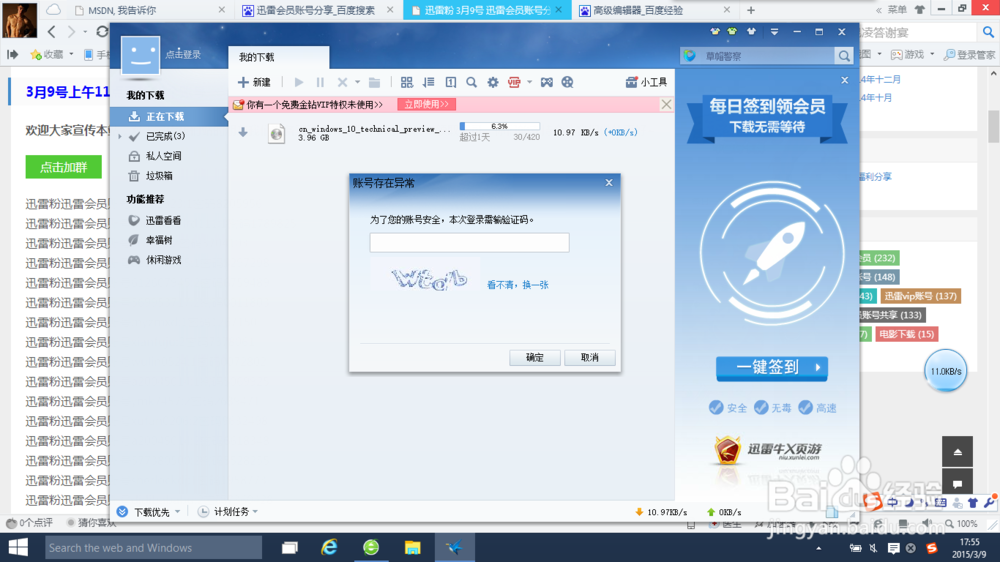Open the delete options dropdown arrow
Image resolution: width=1000 pixels, height=562 pixels.
(x=357, y=82)
